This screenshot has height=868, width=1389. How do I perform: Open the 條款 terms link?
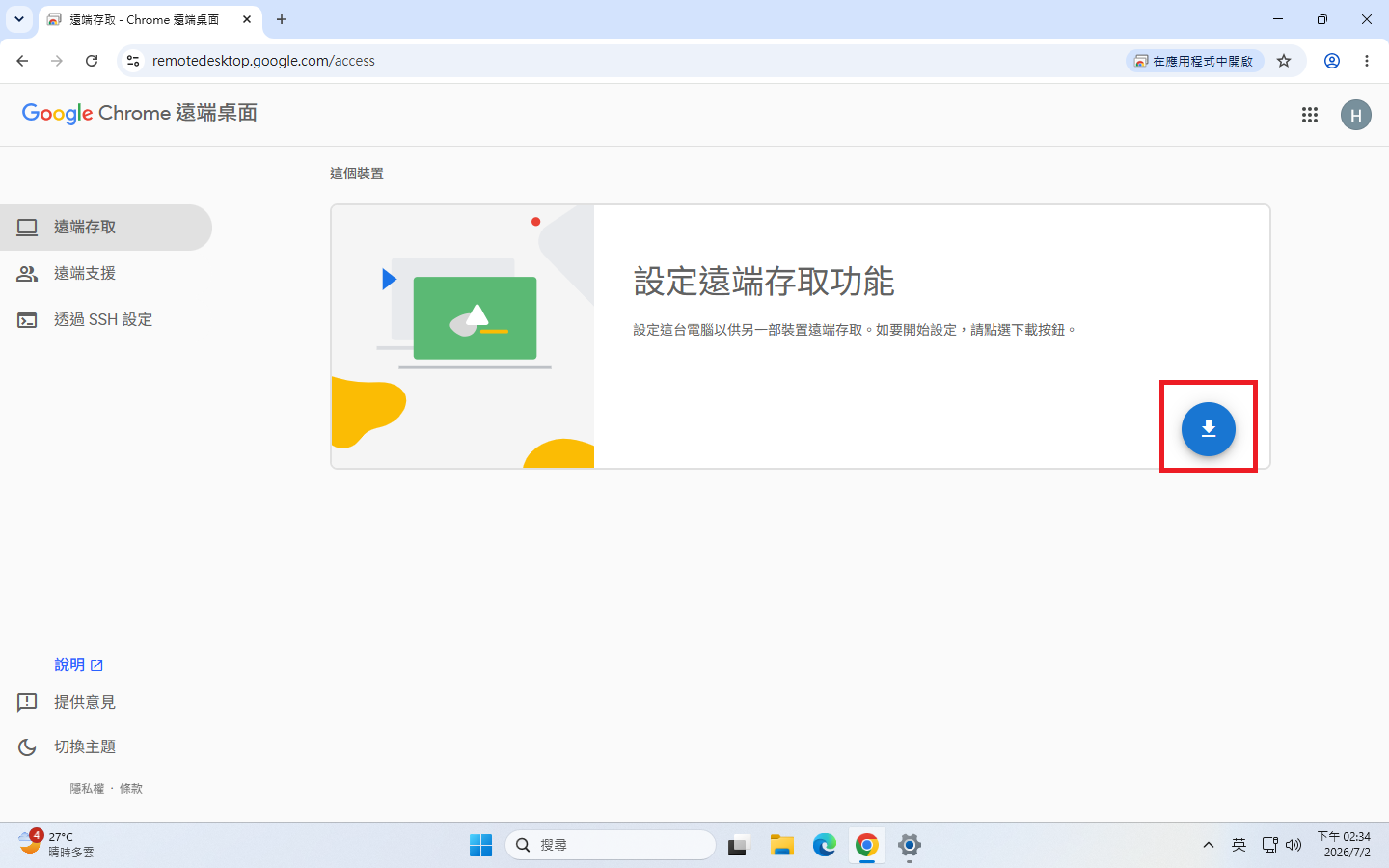pos(131,789)
